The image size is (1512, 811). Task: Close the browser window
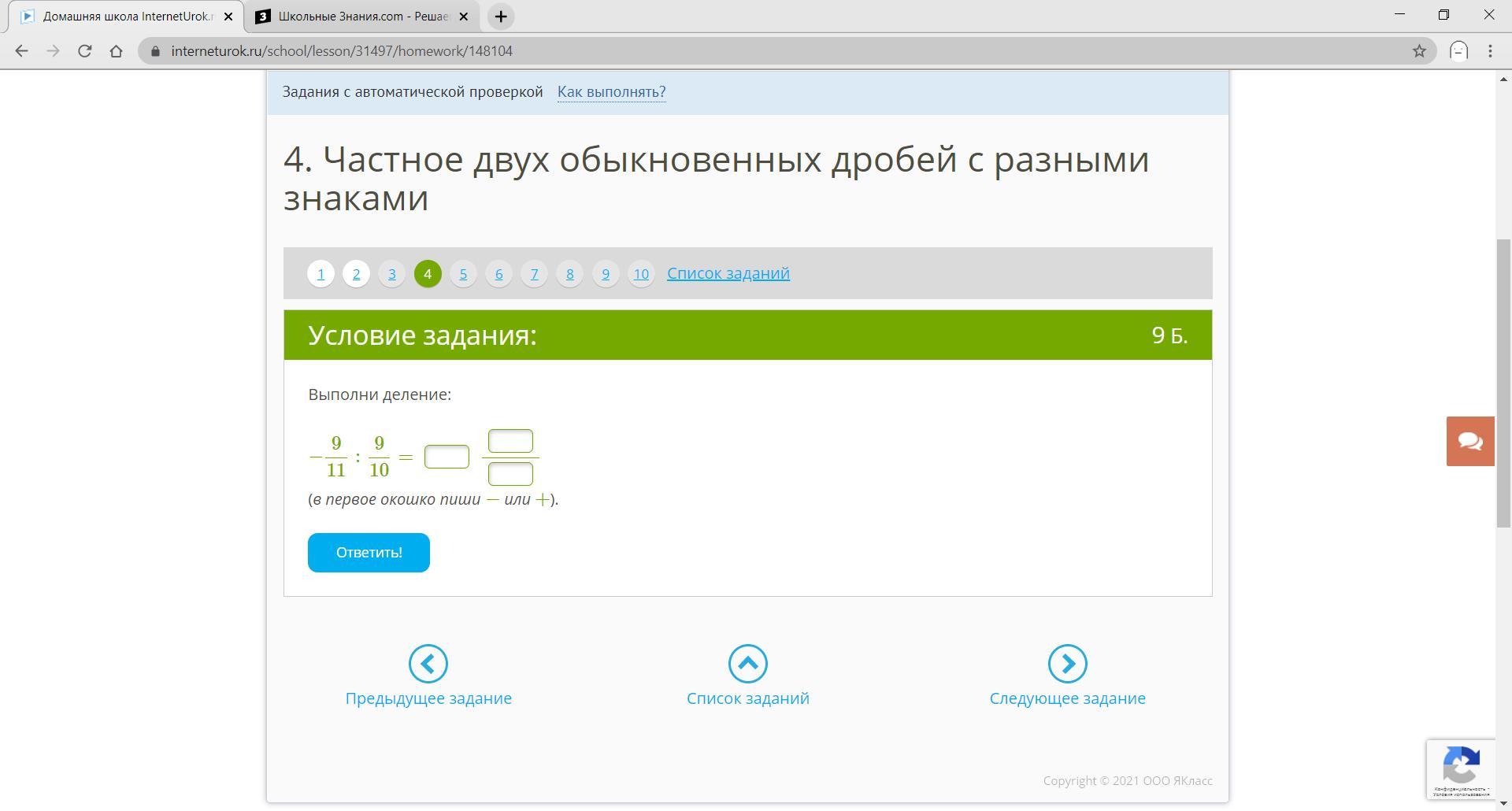point(1488,14)
